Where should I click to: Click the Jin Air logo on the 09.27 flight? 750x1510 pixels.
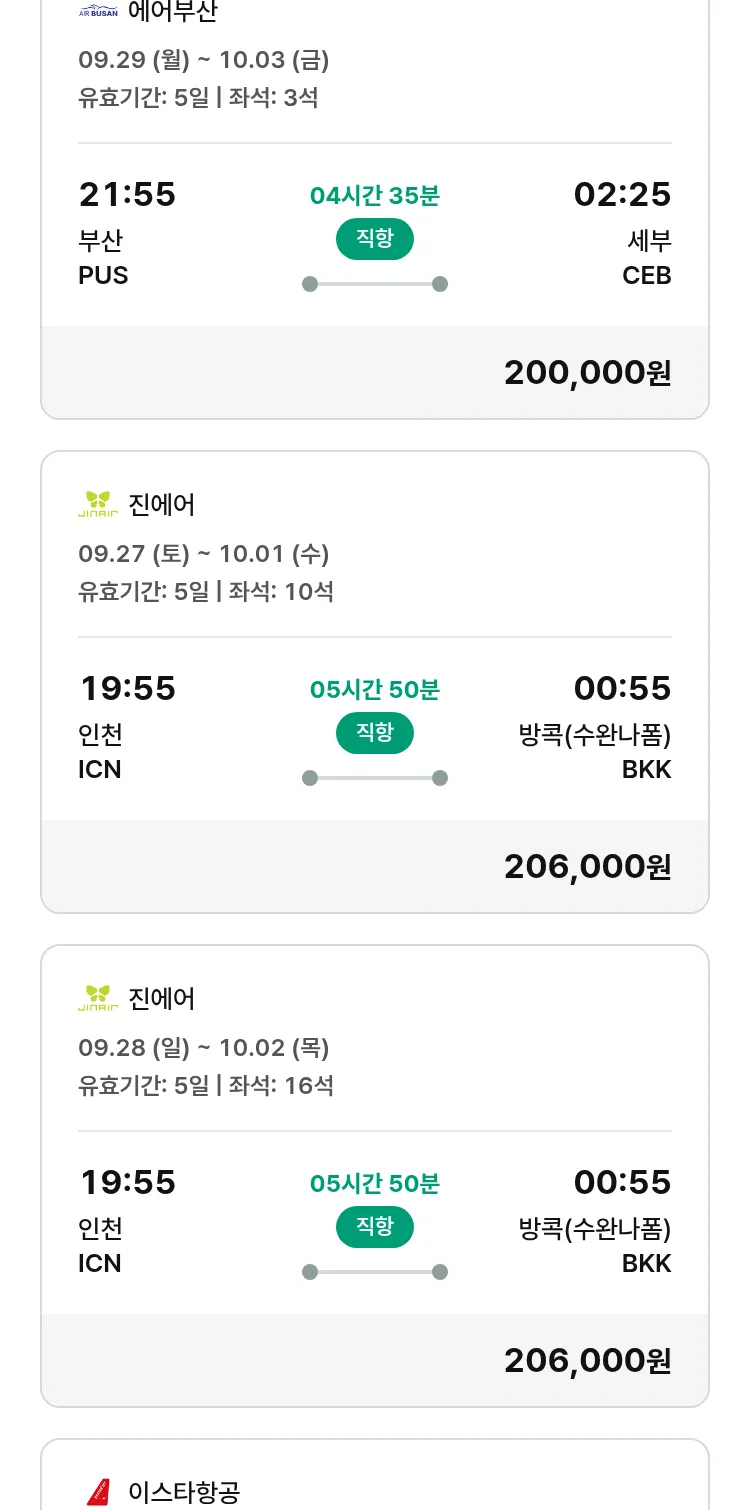(98, 504)
